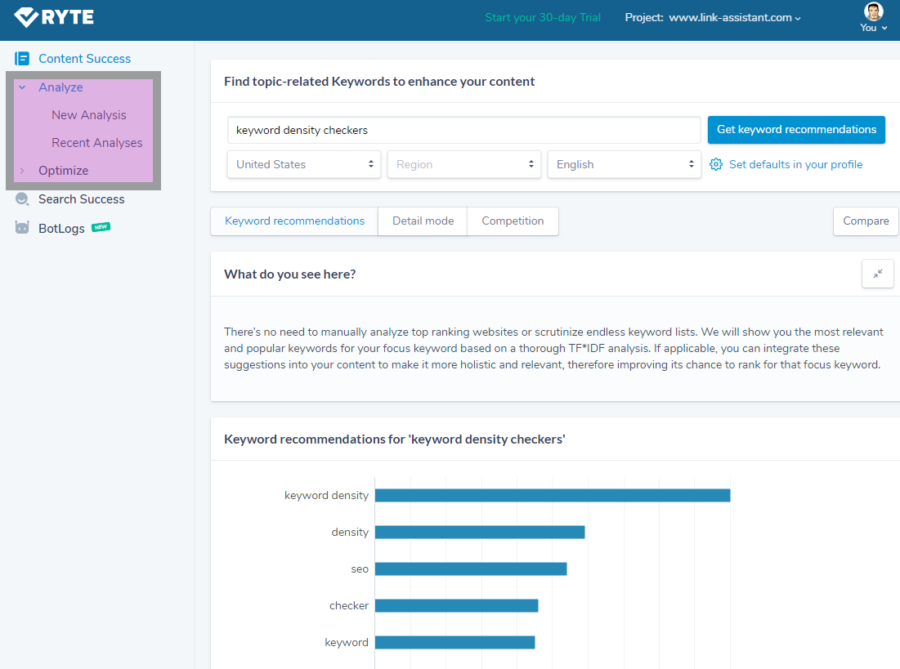Open the Content Success icon
The height and width of the screenshot is (669, 900).
22,59
